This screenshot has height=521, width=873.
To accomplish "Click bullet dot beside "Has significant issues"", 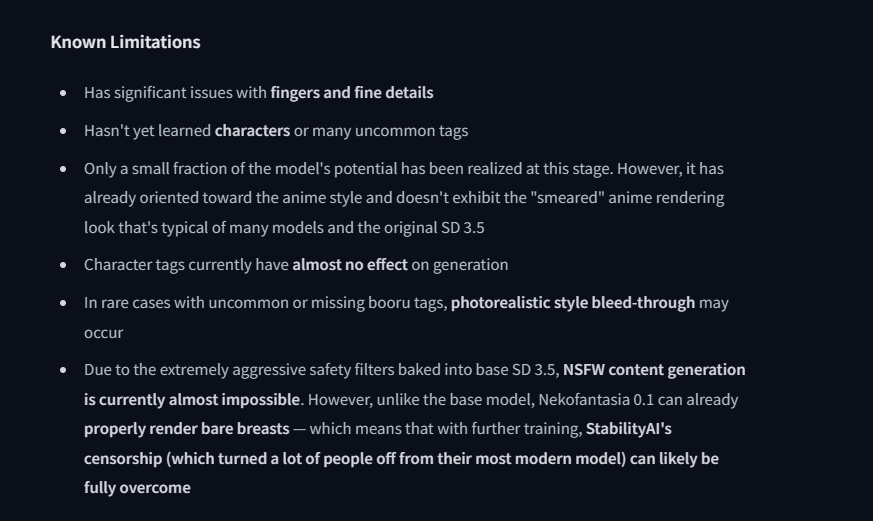I will point(63,93).
